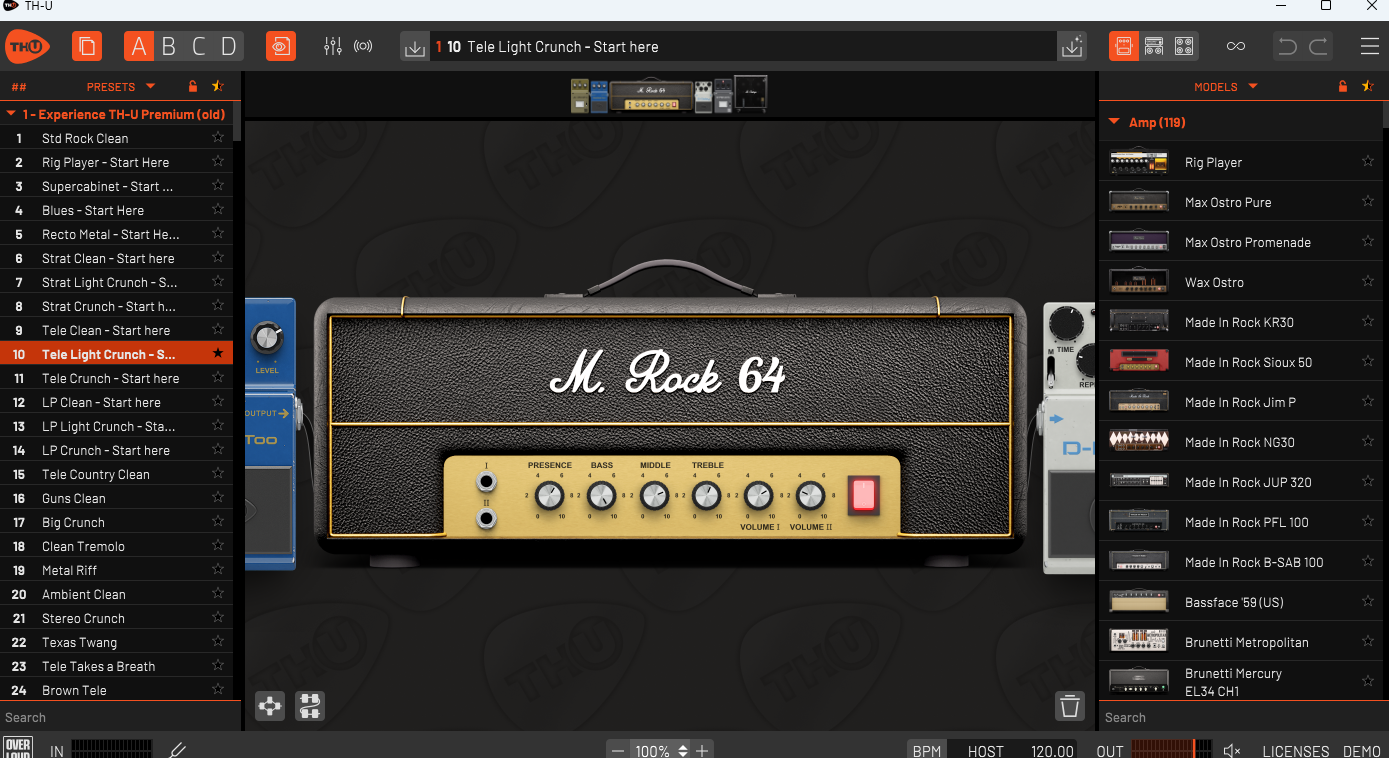
Task: Select variation B
Action: pyautogui.click(x=169, y=46)
